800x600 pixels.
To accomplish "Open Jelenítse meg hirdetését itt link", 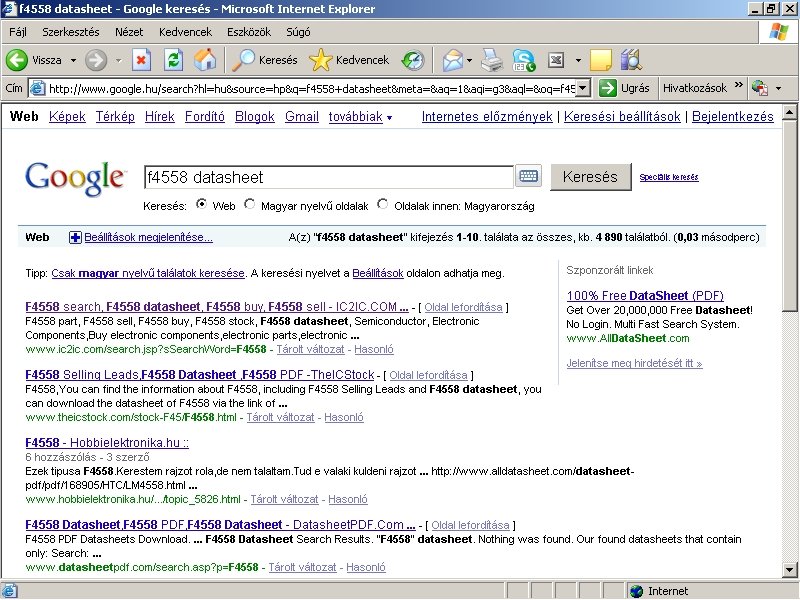I will click(x=634, y=363).
